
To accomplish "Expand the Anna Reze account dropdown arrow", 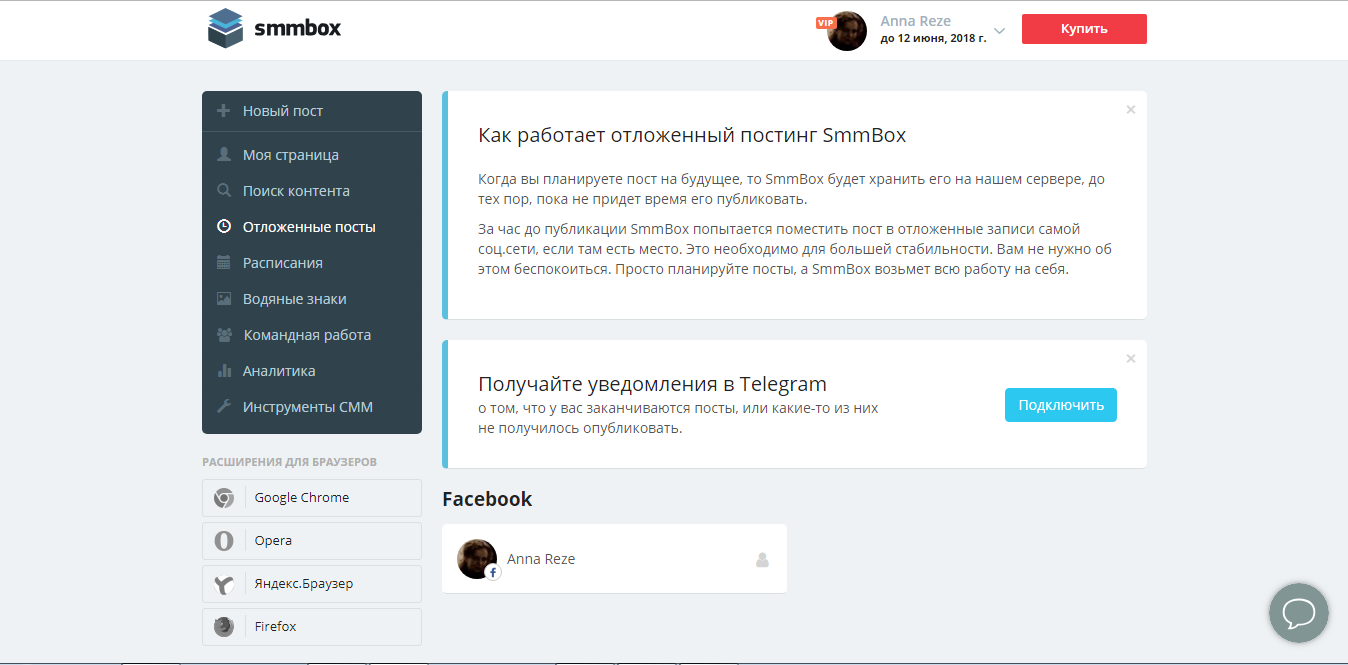I will pos(999,30).
